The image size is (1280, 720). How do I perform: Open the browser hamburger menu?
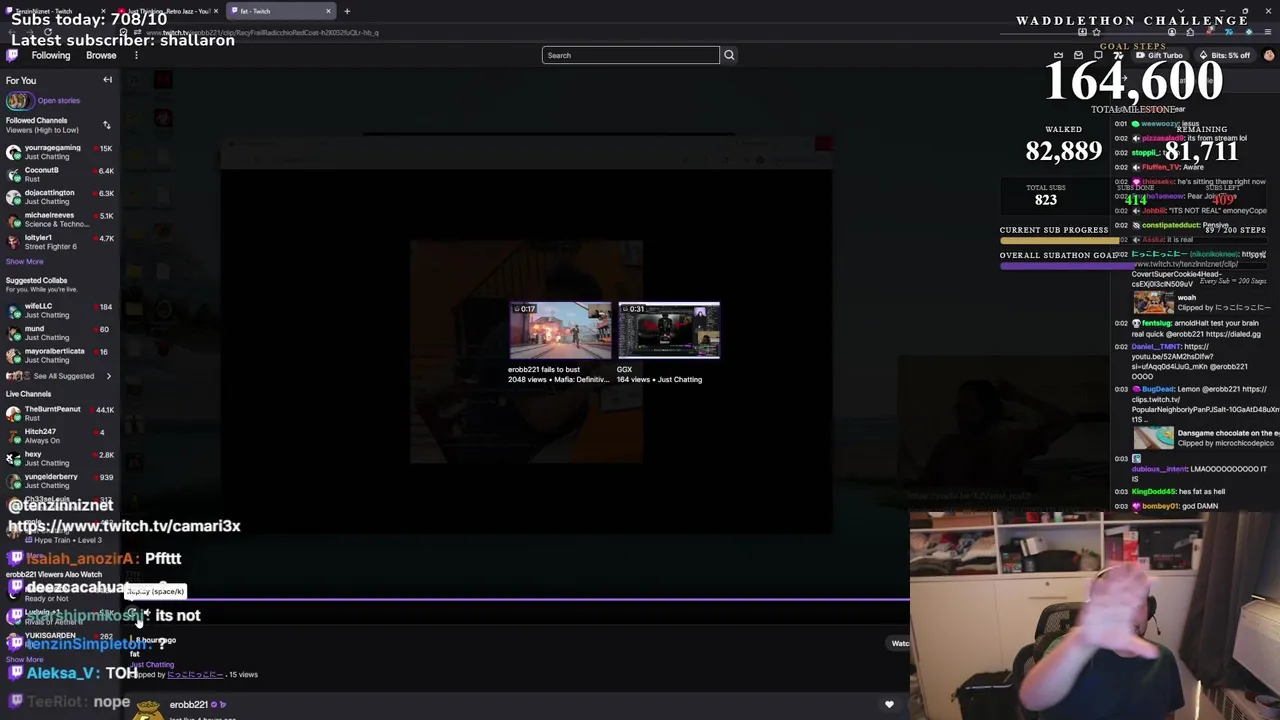pyautogui.click(x=1269, y=32)
